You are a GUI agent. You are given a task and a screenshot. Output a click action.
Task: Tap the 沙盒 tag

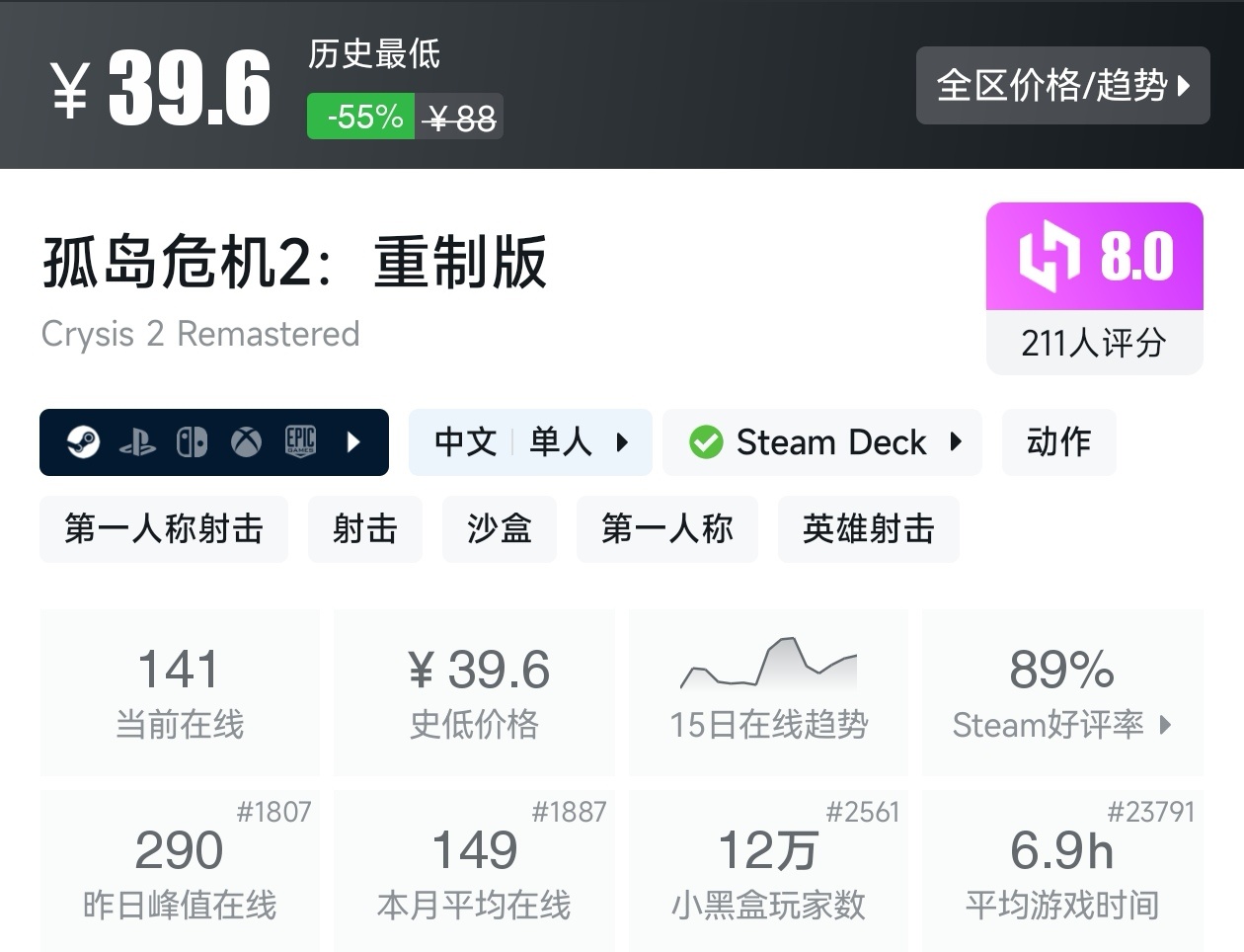click(x=499, y=529)
